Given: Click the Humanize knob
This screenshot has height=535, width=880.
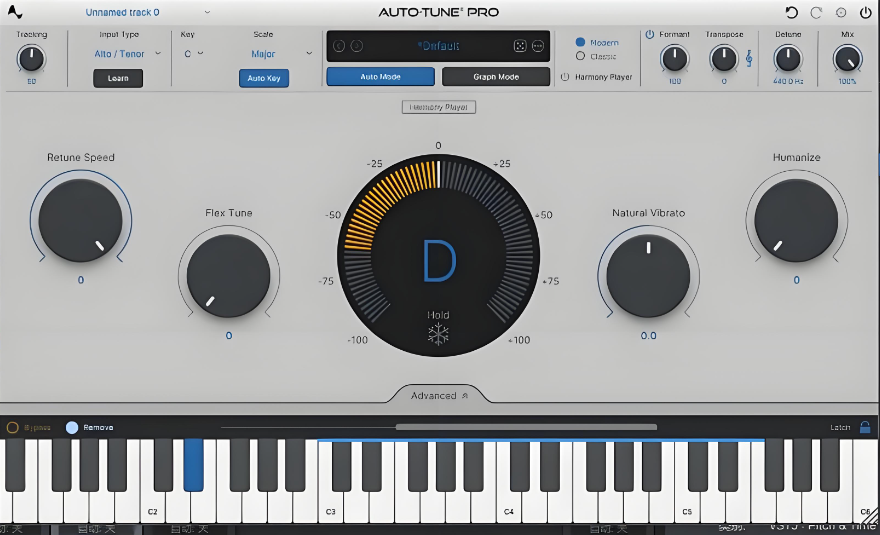Looking at the screenshot, I should pos(796,220).
